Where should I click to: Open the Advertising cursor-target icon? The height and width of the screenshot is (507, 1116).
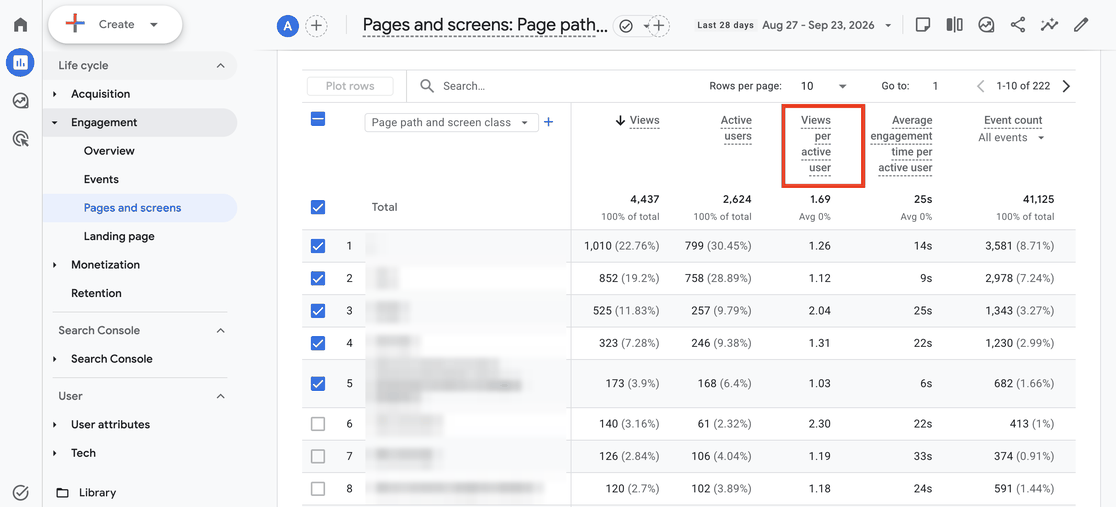(x=21, y=139)
